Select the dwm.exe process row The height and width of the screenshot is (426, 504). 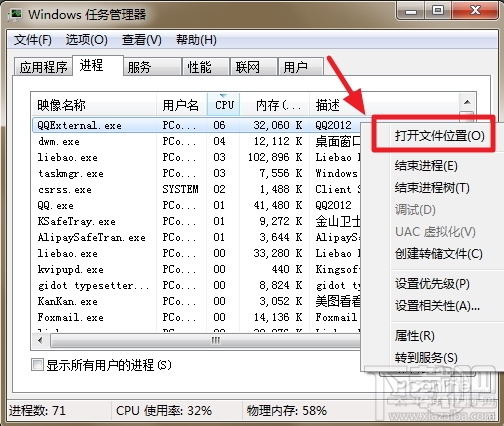click(x=197, y=141)
